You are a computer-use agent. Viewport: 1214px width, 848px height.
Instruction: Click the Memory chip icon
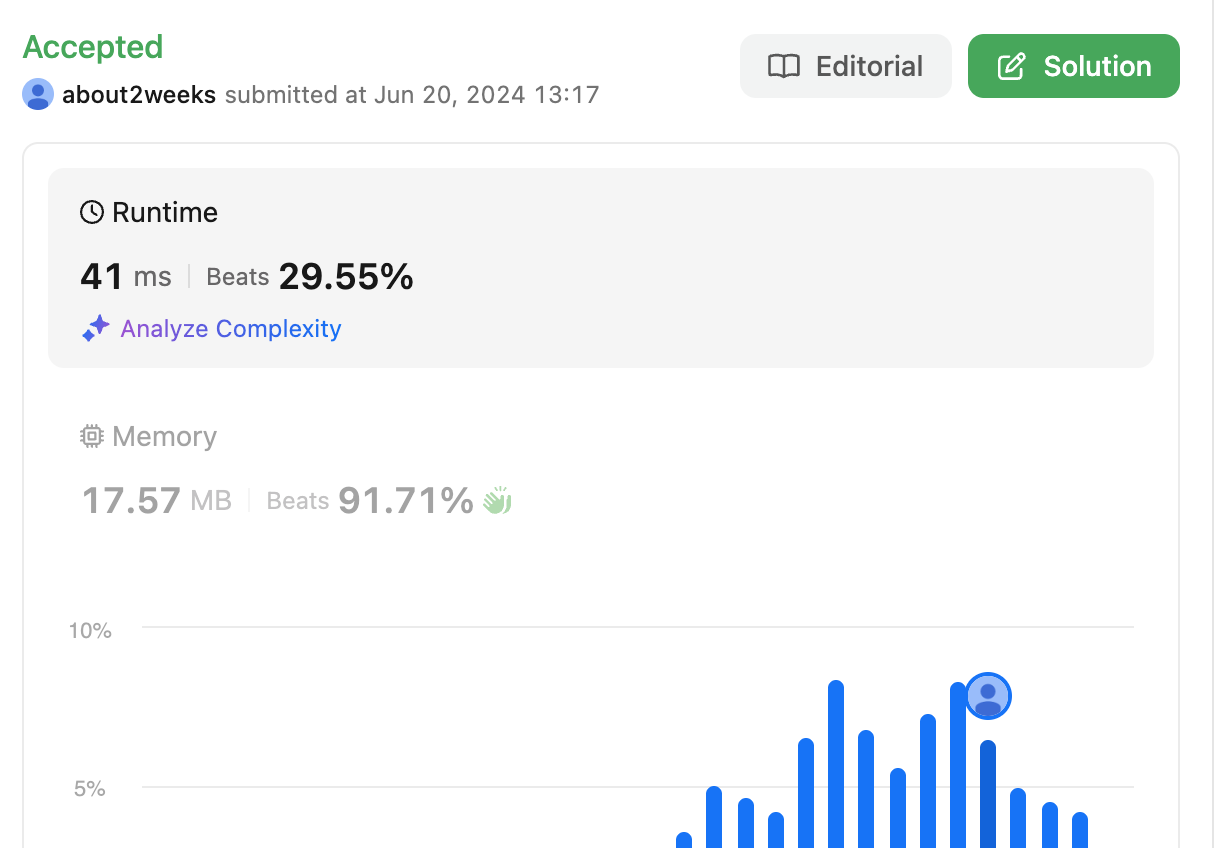coord(92,436)
